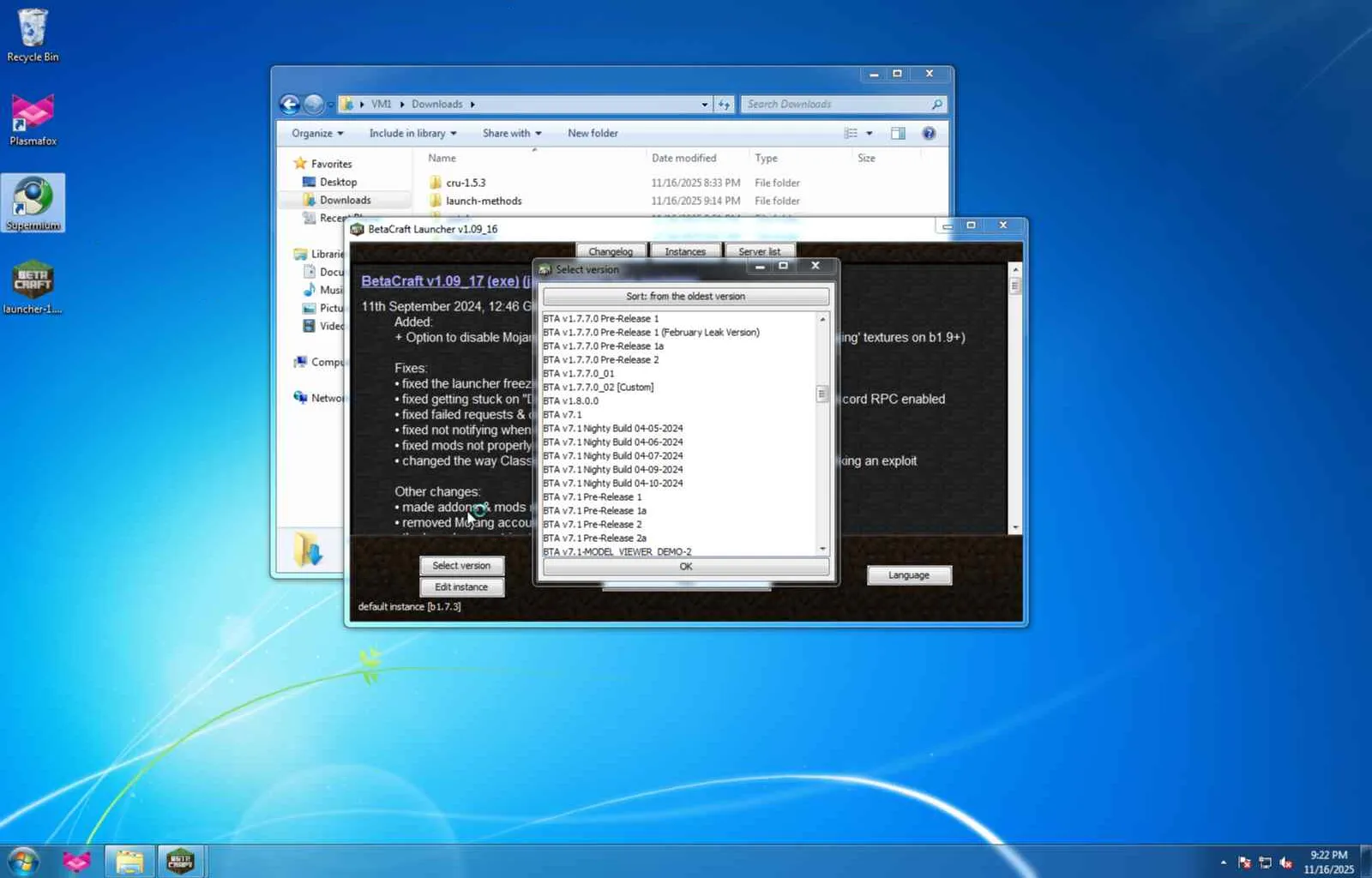Open the Share with dropdown
This screenshot has width=1372, height=878.
(x=512, y=134)
